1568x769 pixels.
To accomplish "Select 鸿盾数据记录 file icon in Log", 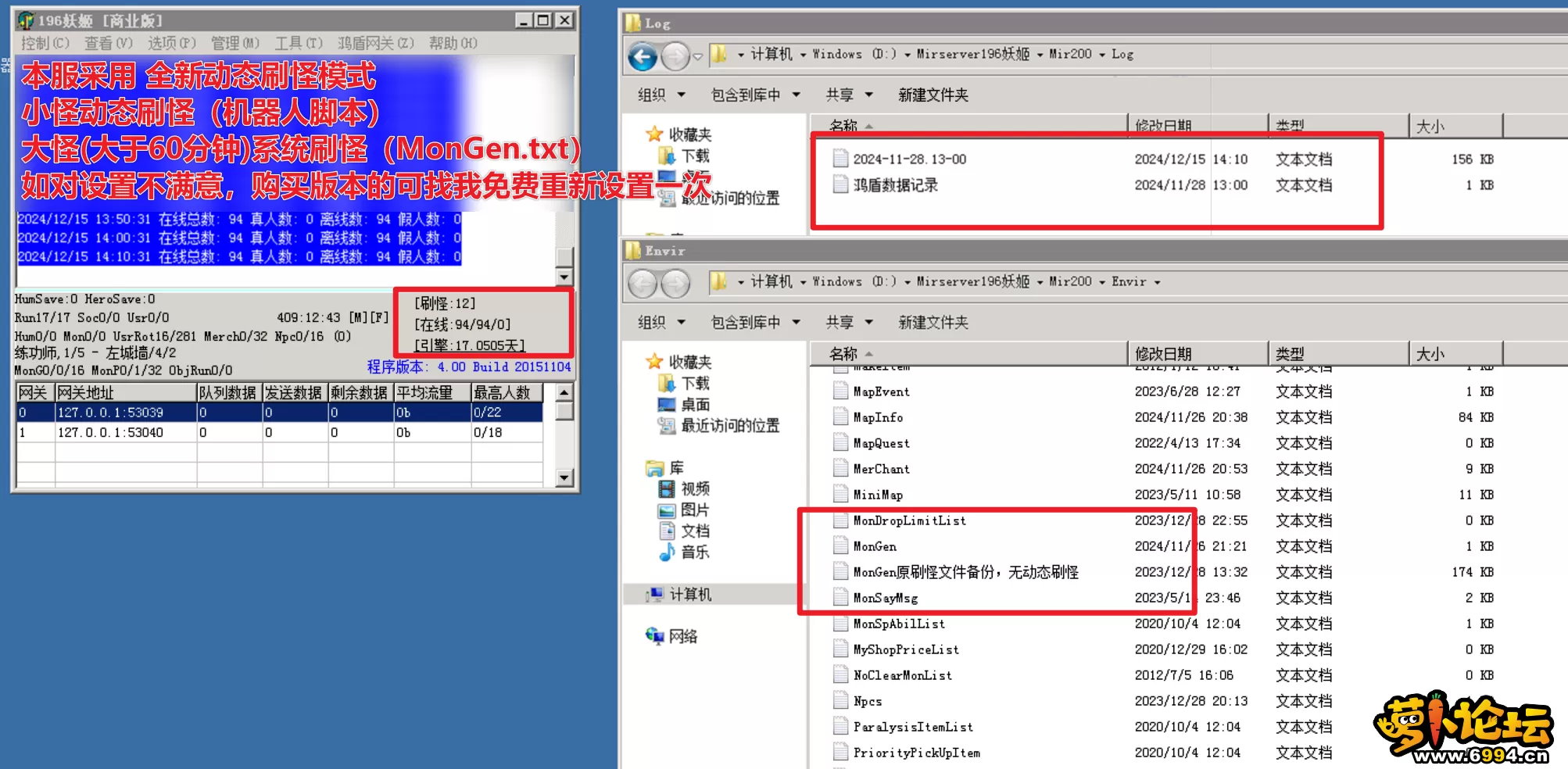I will coord(840,184).
